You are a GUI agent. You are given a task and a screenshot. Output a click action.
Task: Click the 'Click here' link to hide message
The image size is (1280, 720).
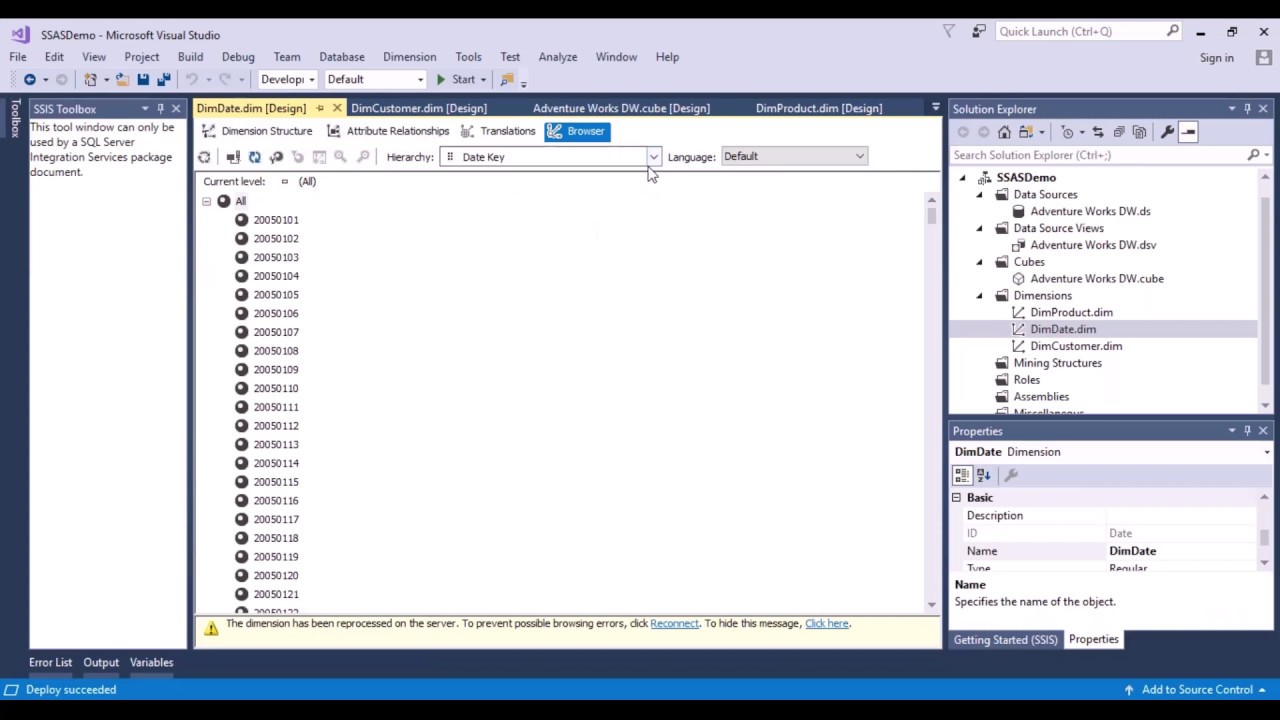(x=827, y=623)
